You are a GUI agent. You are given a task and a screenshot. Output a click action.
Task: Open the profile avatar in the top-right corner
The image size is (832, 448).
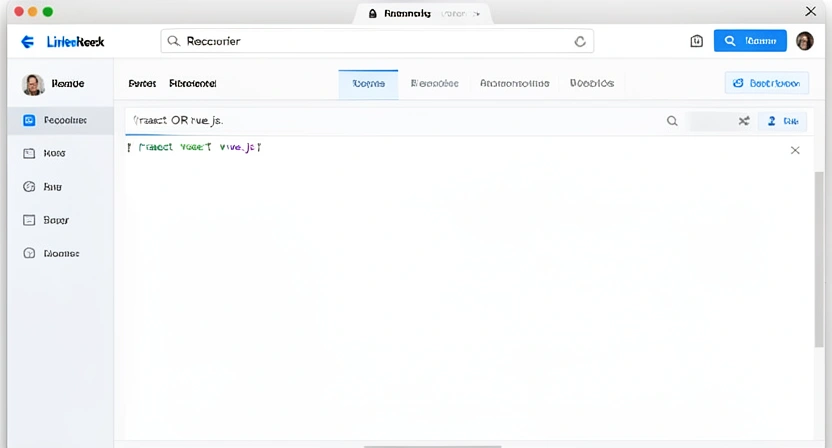coord(805,41)
